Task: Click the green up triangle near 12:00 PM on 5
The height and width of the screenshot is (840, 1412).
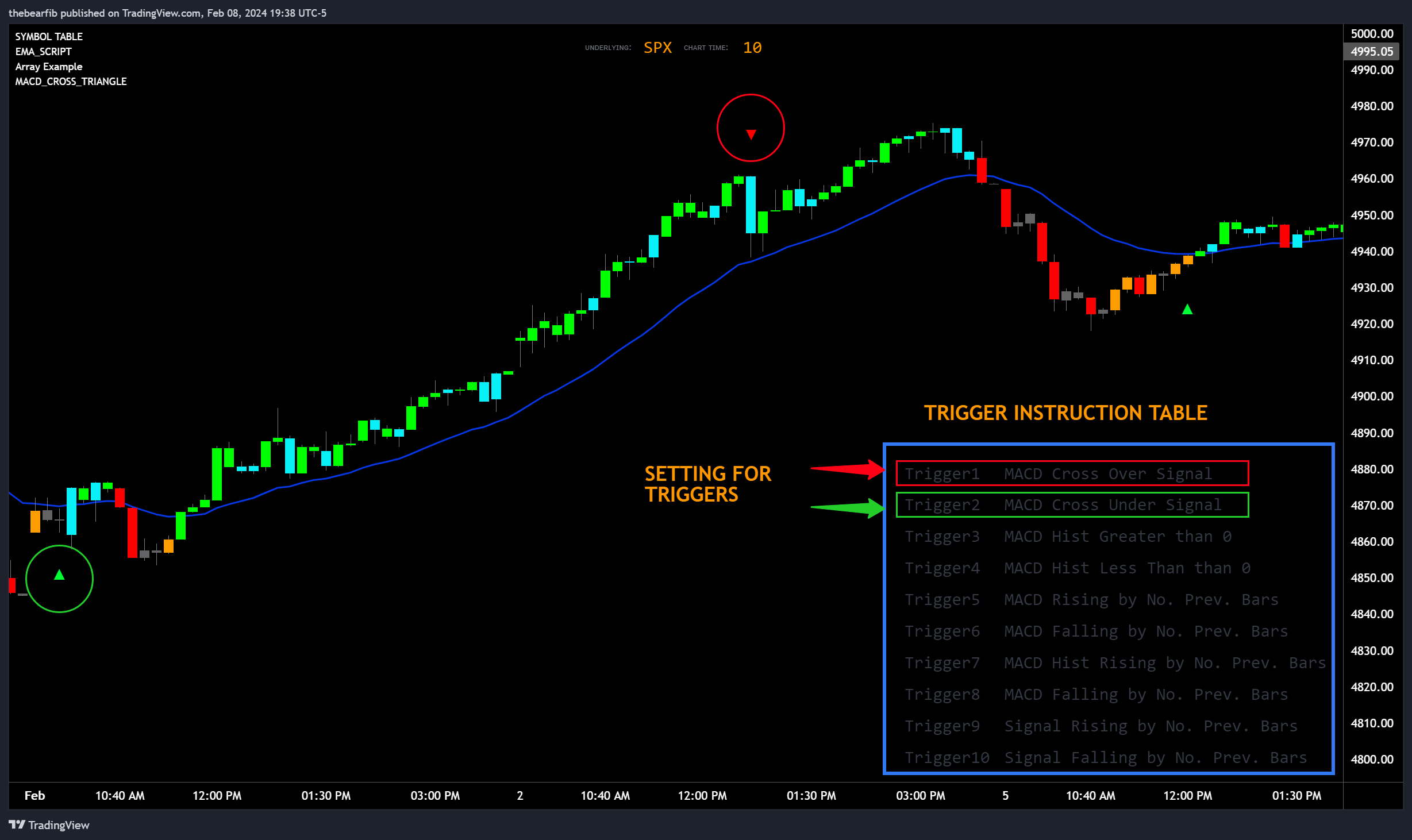Action: pyautogui.click(x=1187, y=310)
